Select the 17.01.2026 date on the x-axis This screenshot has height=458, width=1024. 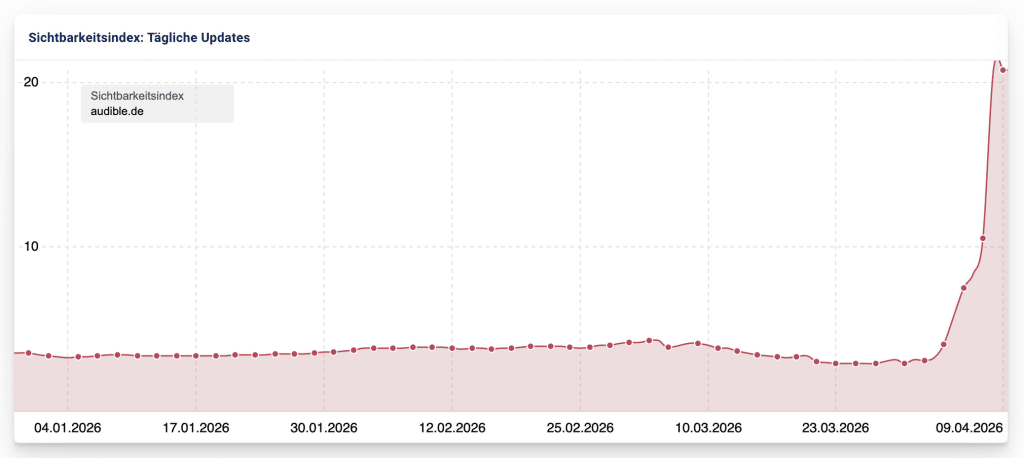[x=196, y=427]
